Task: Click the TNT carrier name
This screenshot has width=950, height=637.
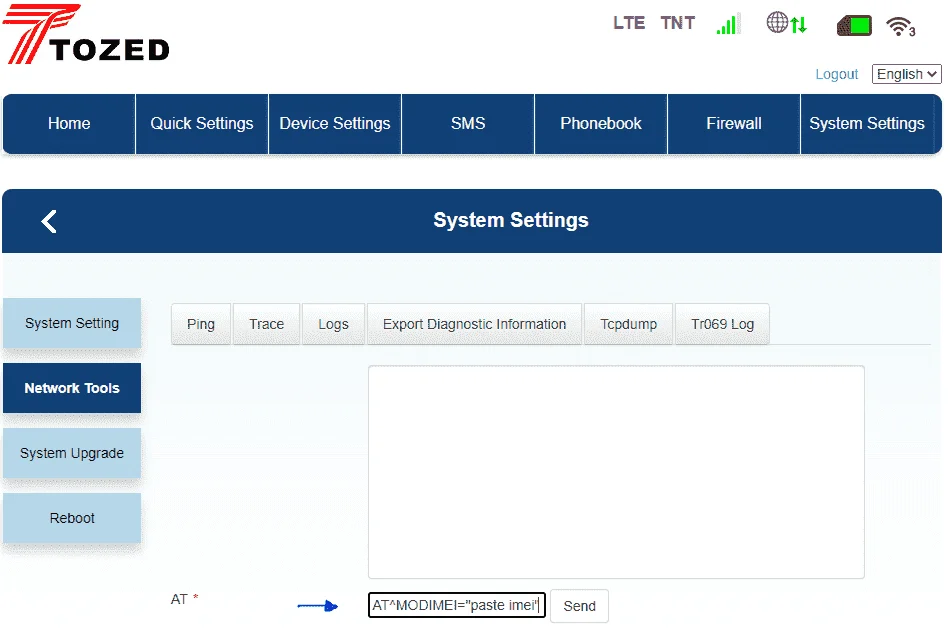Action: click(x=677, y=23)
